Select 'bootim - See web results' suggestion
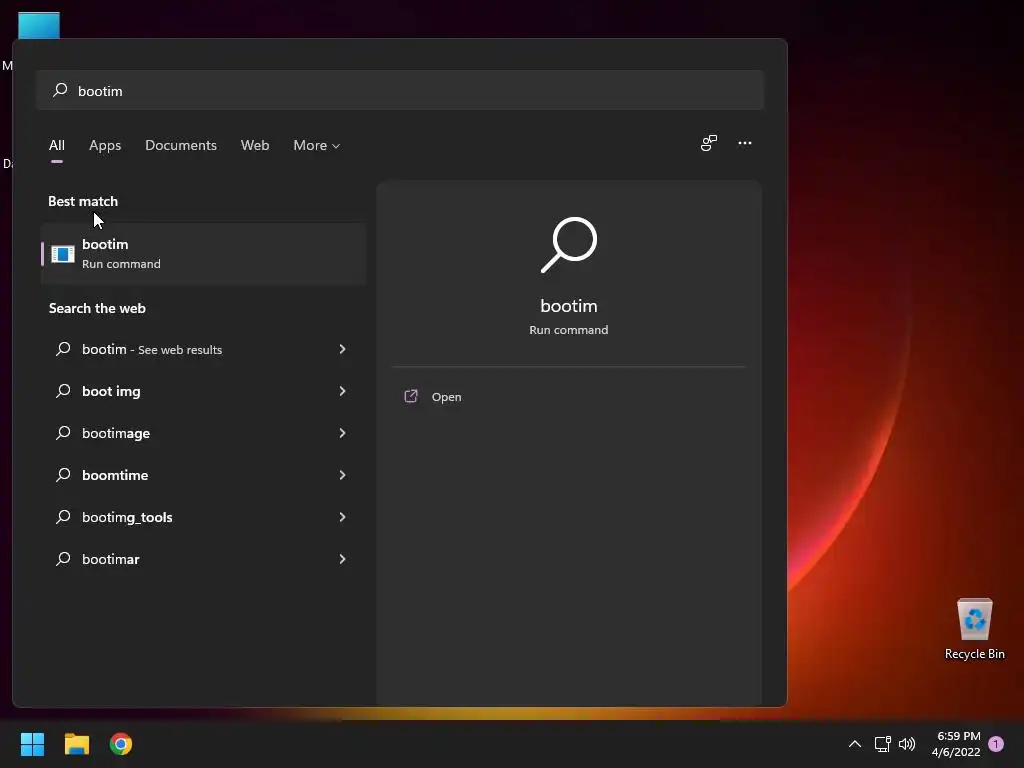 point(203,349)
